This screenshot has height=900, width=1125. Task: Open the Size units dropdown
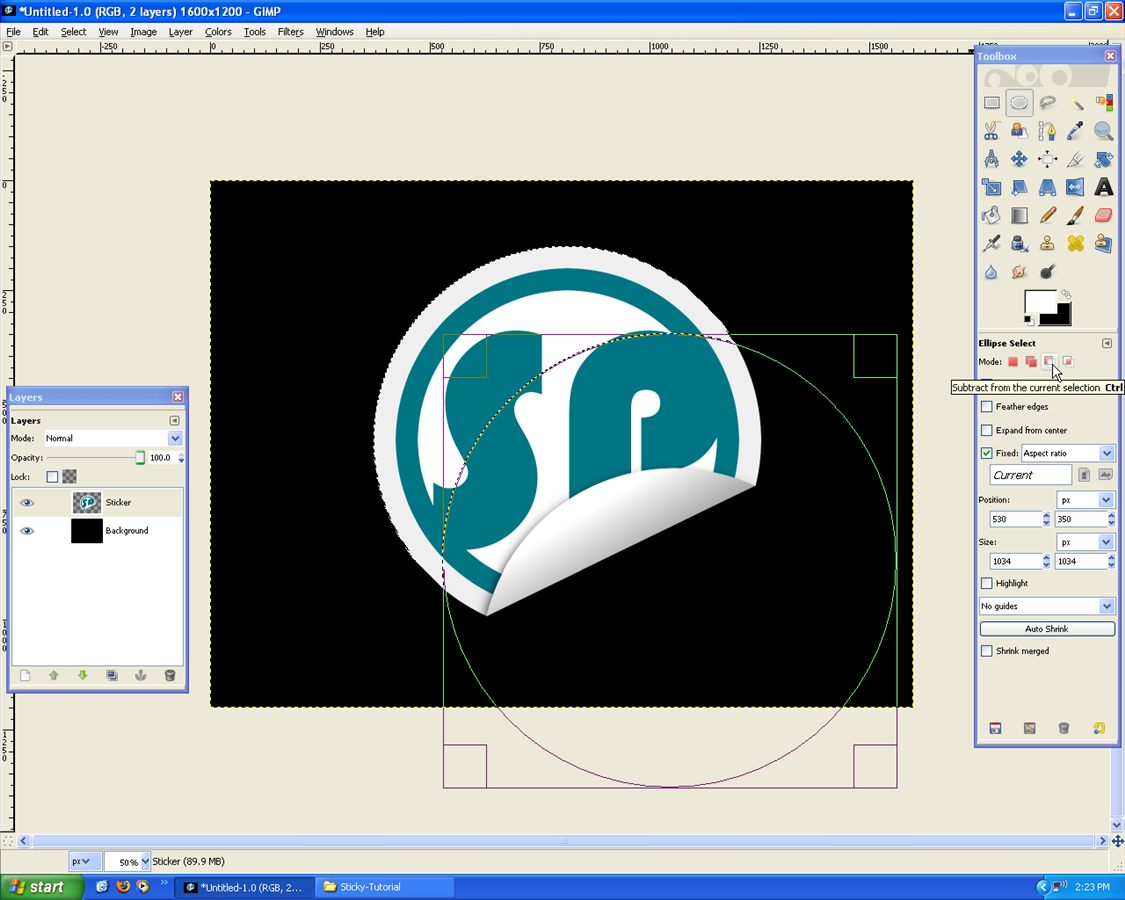point(1085,542)
